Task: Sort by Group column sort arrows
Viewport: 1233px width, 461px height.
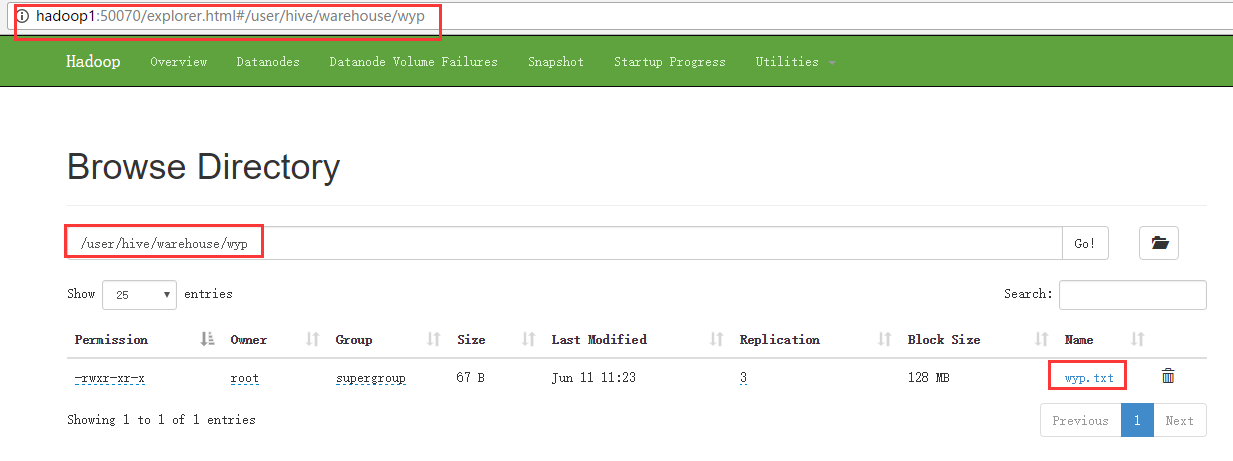Action: coord(433,340)
